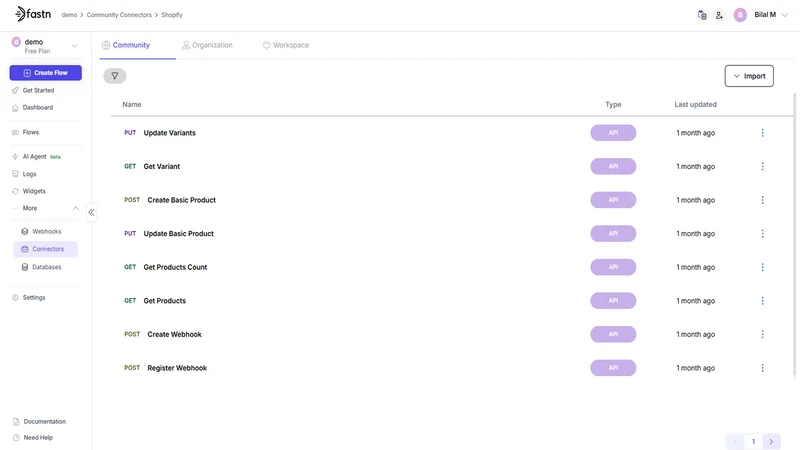Click the demo workspace avatar icon
Screen dimensions: 800x450
[x=16, y=42]
